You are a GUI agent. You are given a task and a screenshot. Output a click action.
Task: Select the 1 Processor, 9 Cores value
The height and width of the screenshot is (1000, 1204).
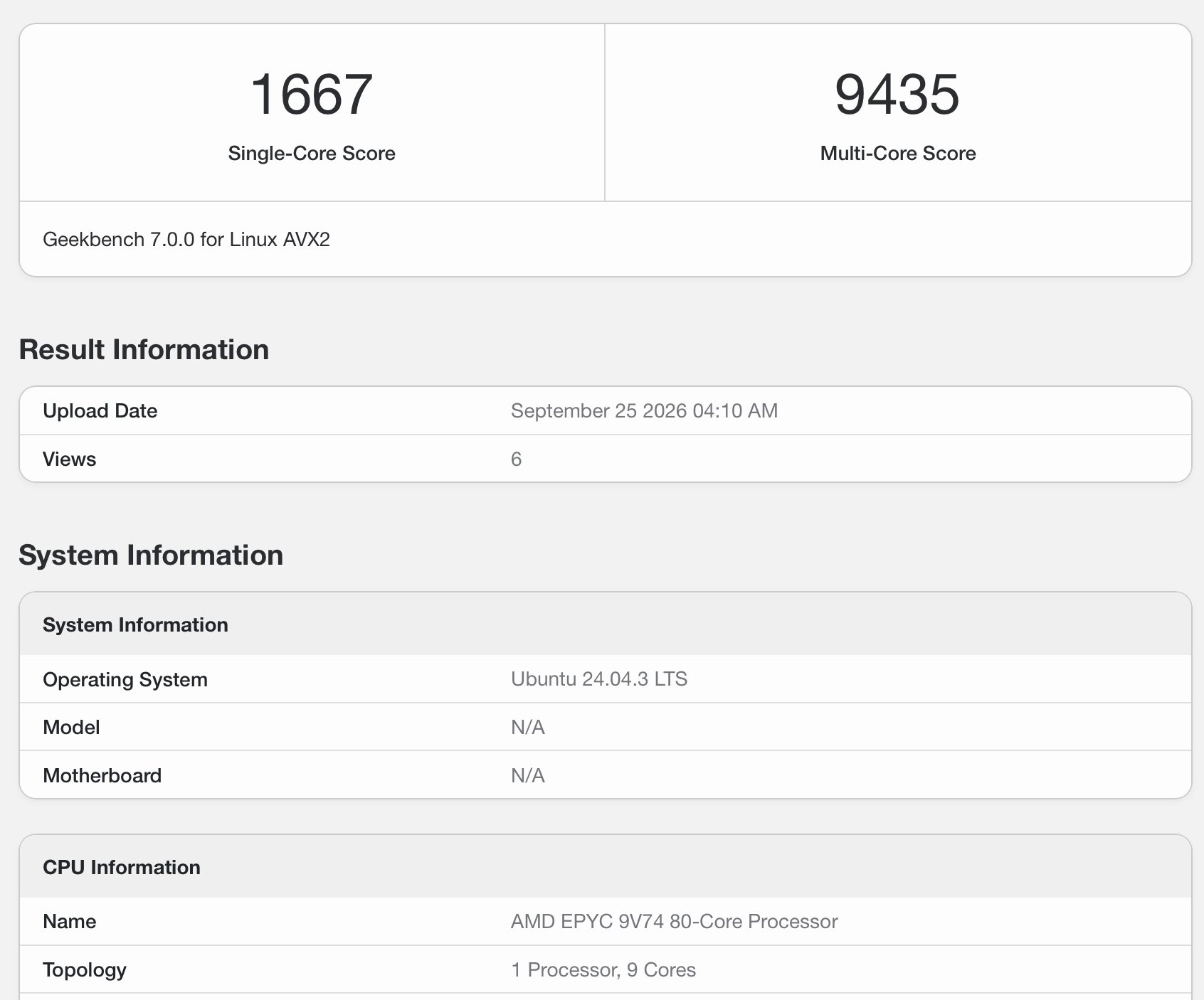[x=603, y=970]
